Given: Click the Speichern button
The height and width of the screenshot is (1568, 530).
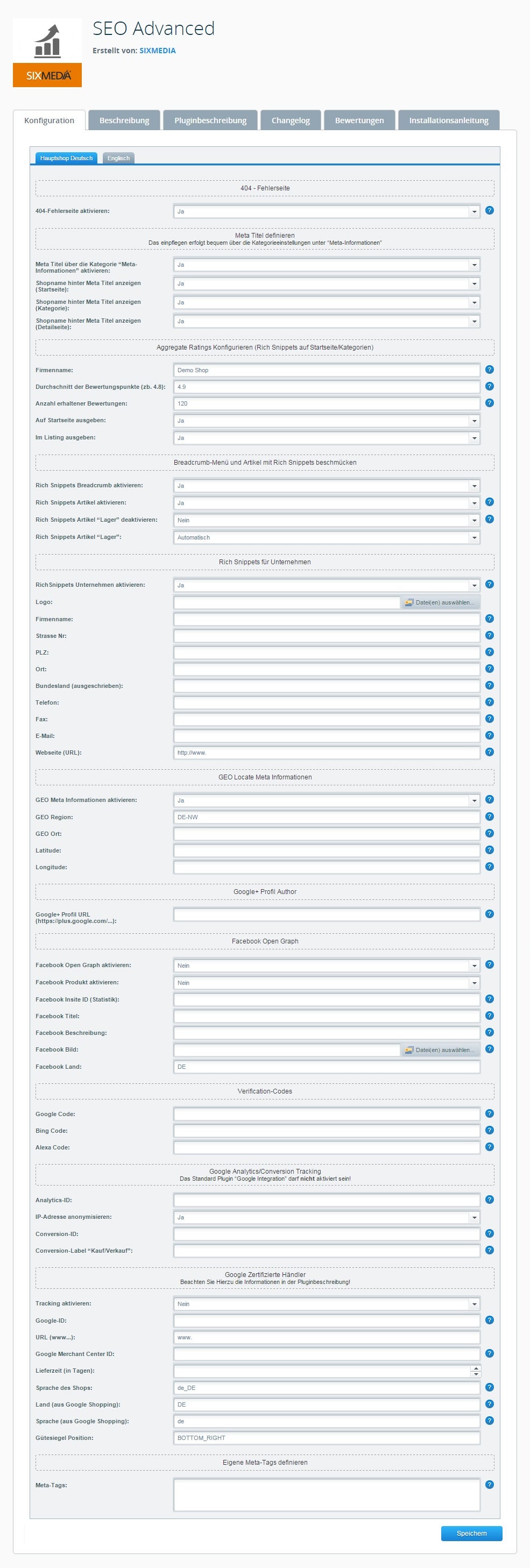Looking at the screenshot, I should [x=471, y=1533].
